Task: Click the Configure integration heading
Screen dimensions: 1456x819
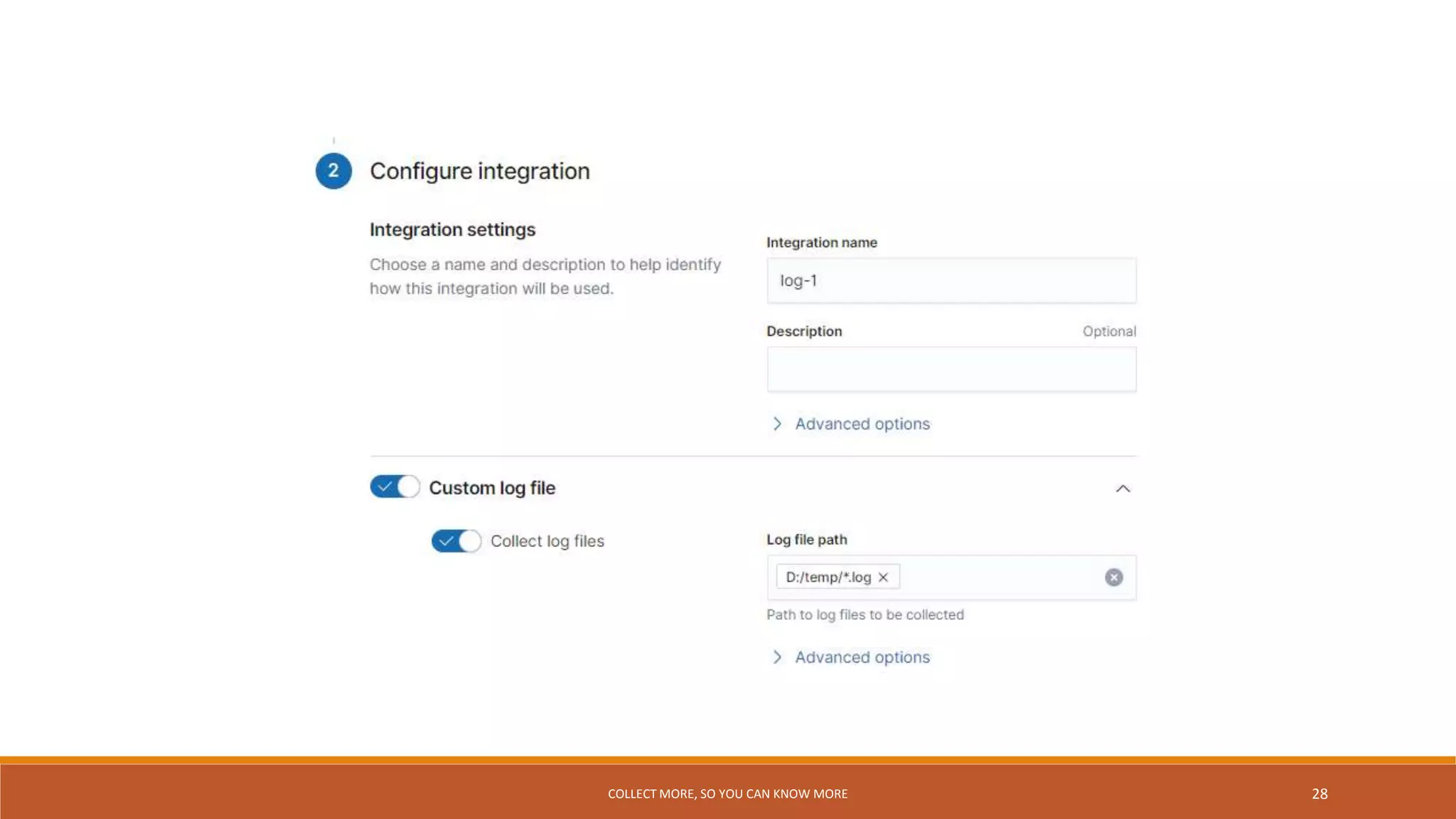Action: [x=480, y=171]
